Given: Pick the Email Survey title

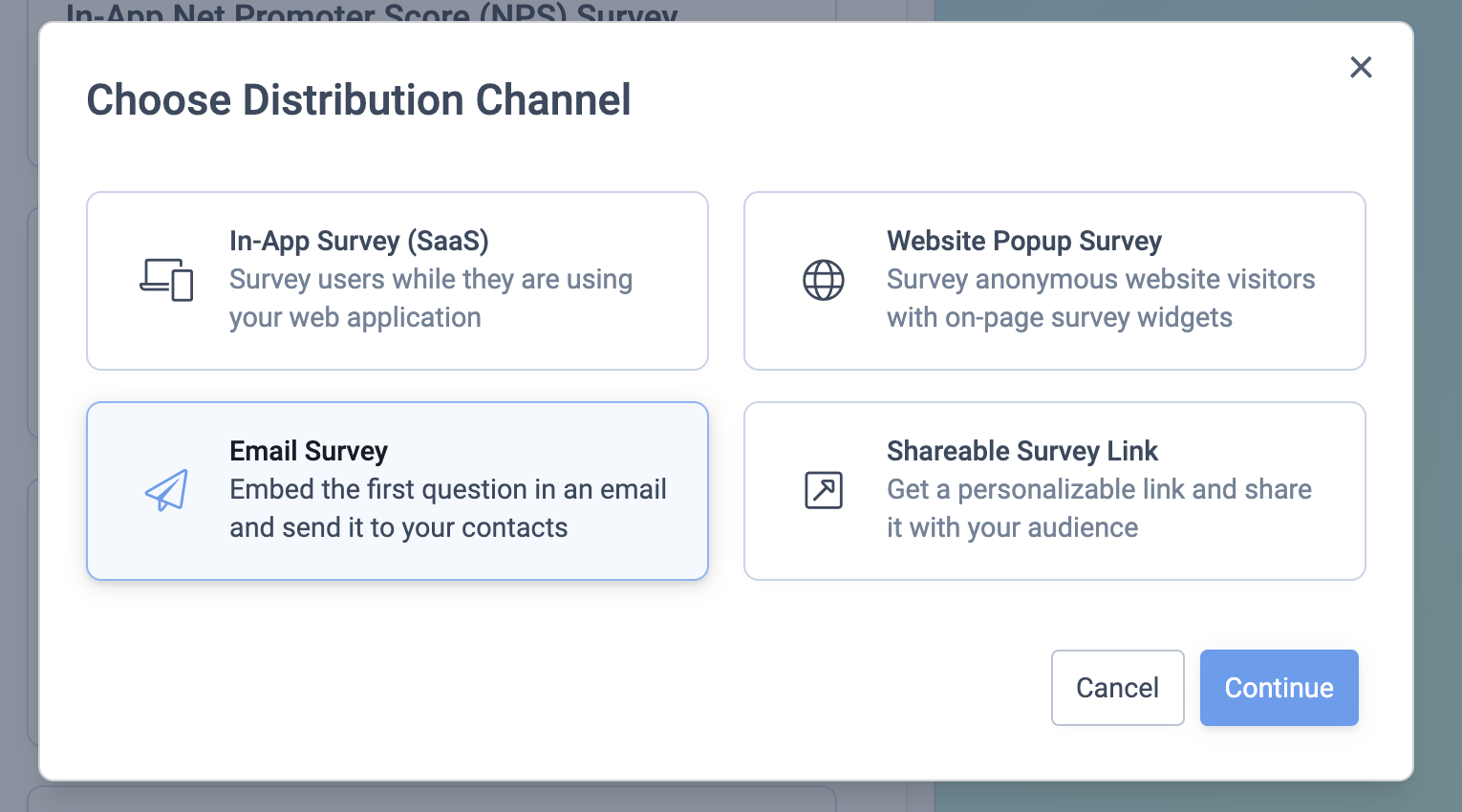Looking at the screenshot, I should pos(309,451).
